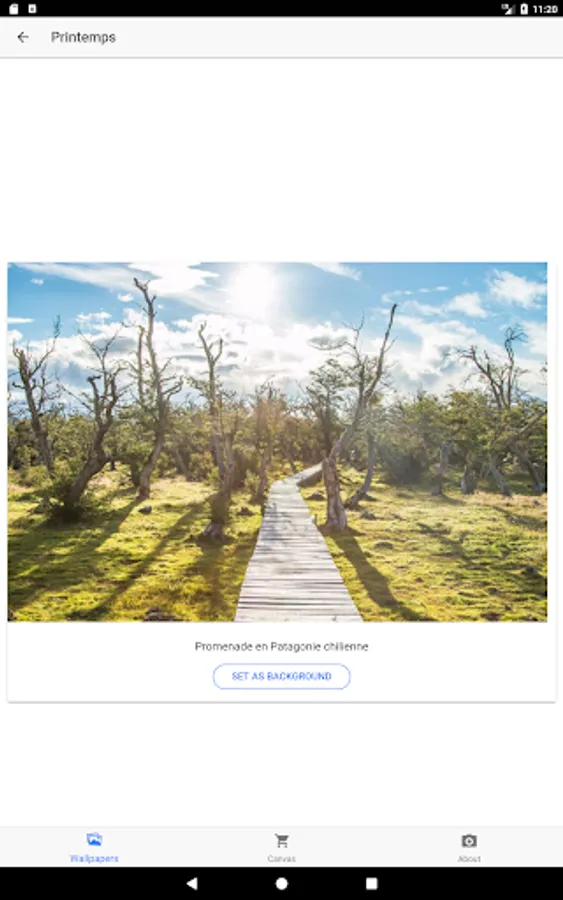This screenshot has height=900, width=563.
Task: Tap the 11:20 clock in status bar
Action: point(545,9)
